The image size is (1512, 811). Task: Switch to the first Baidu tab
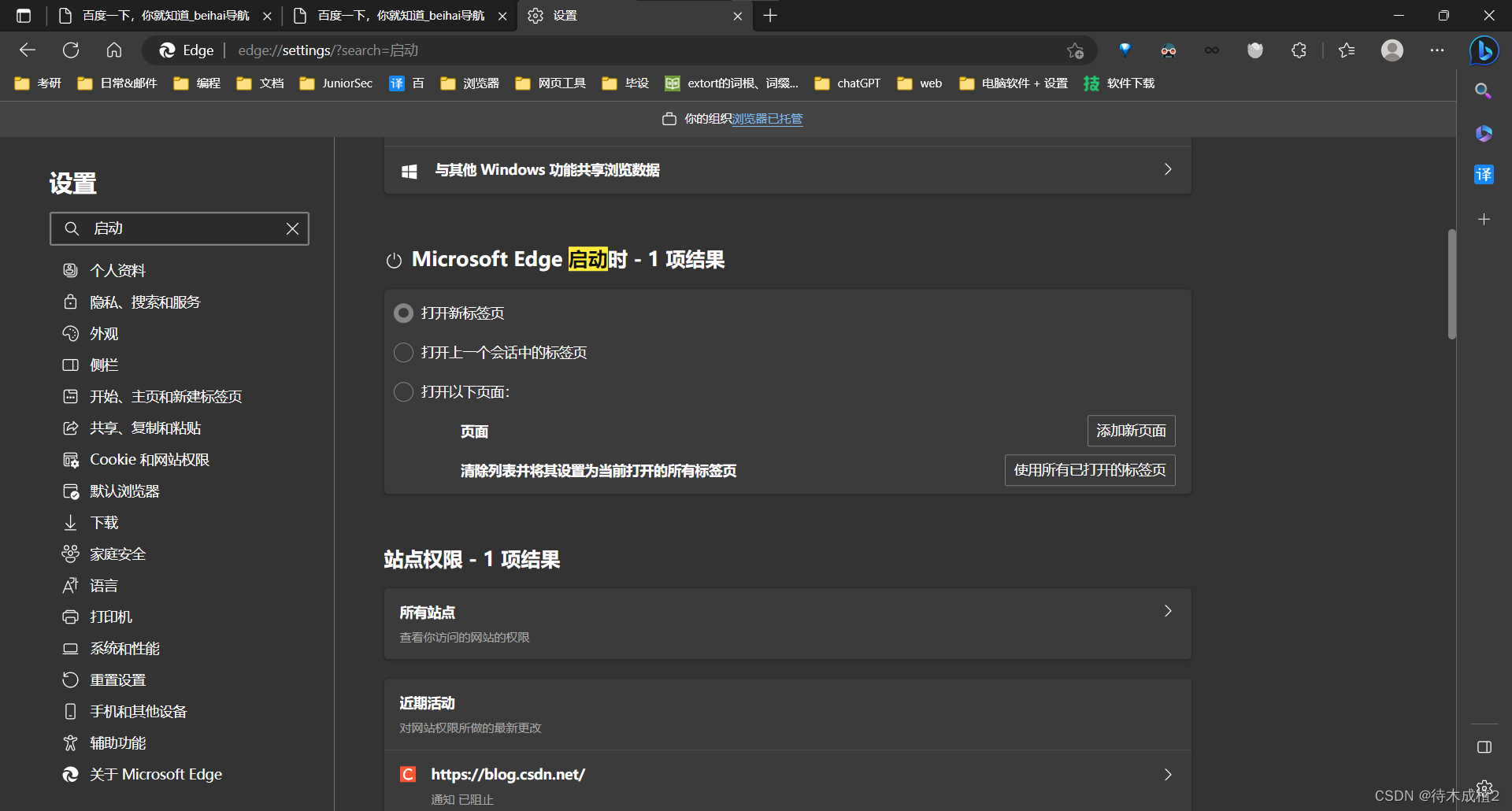pos(165,16)
